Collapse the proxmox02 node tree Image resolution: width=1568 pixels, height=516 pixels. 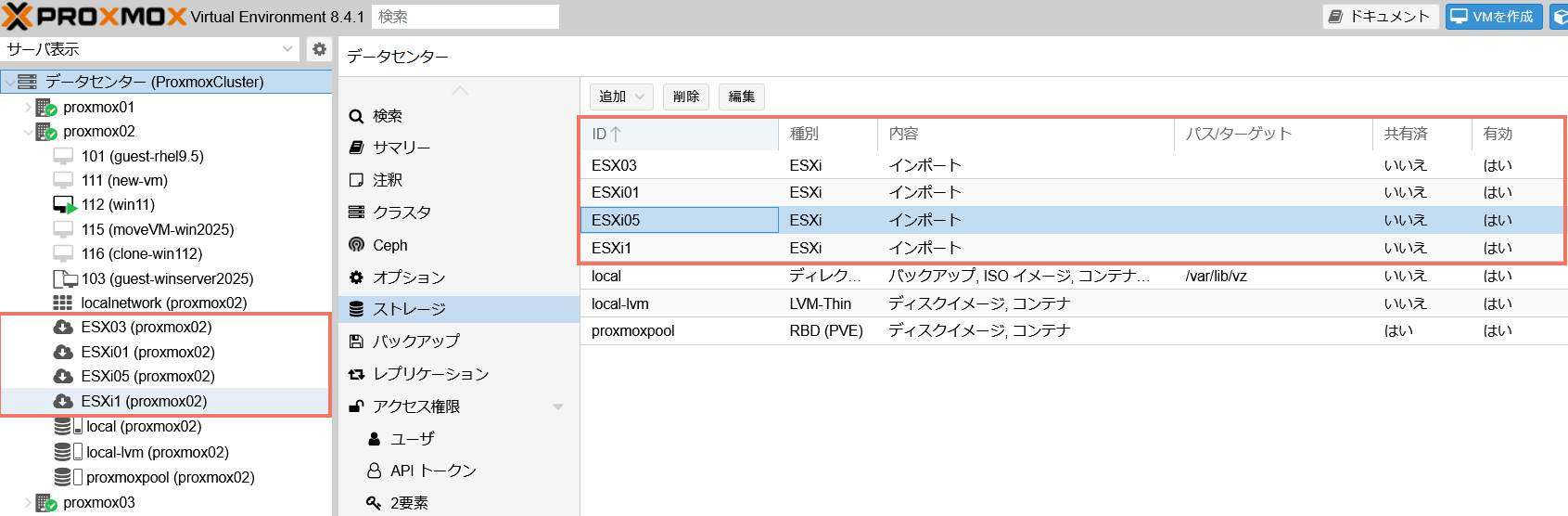tap(28, 132)
